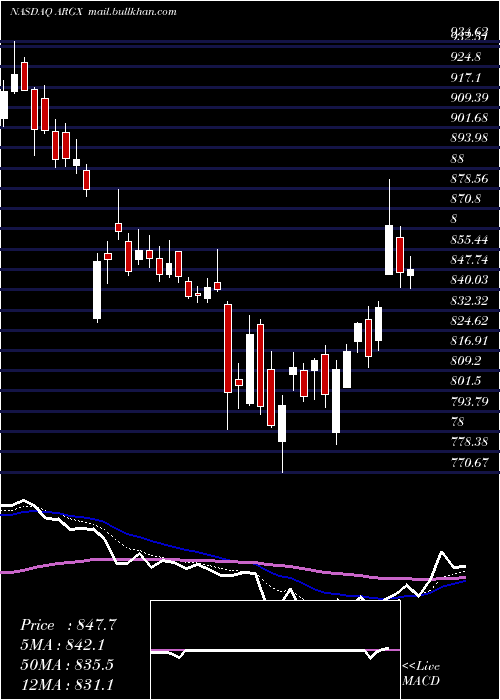Click the 801.5 price axis label
This screenshot has width=500, height=700.
point(465,381)
